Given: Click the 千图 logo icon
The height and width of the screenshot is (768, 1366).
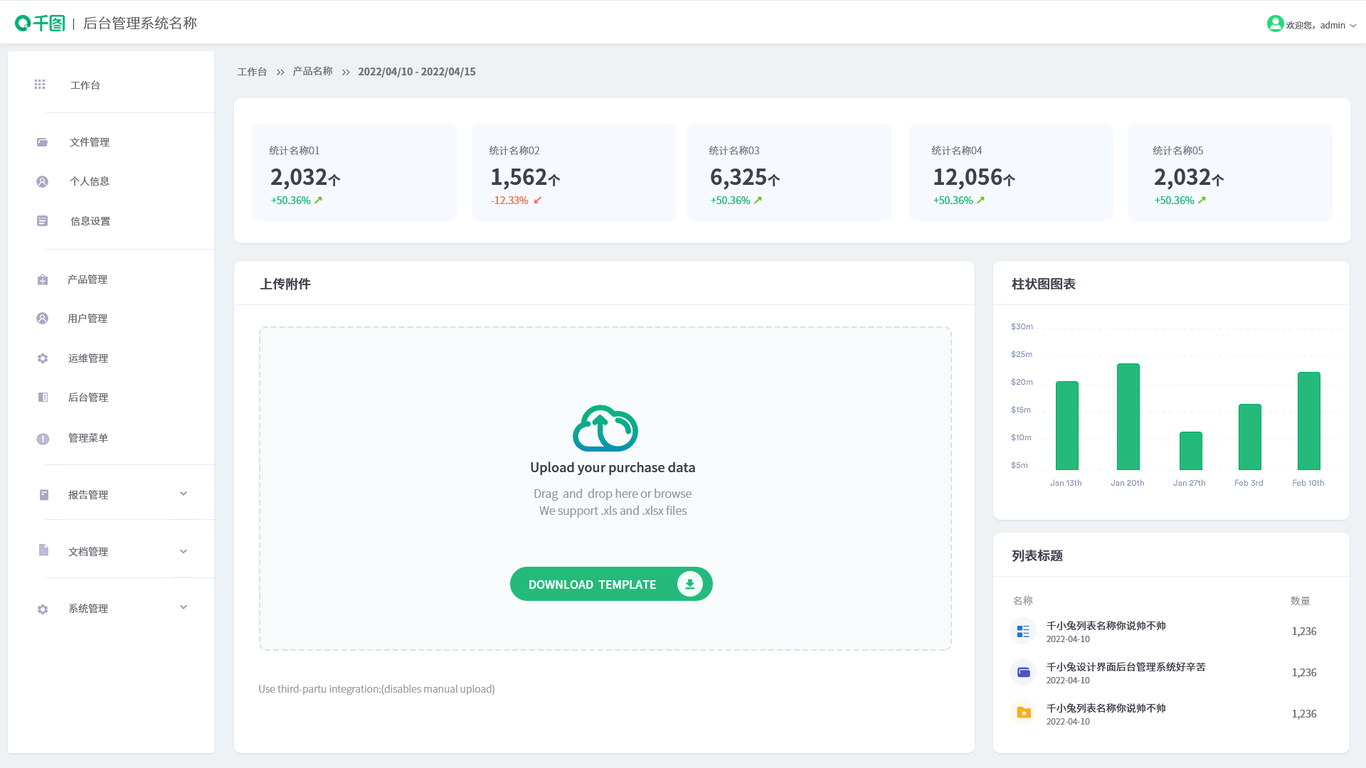Looking at the screenshot, I should click(x=40, y=23).
